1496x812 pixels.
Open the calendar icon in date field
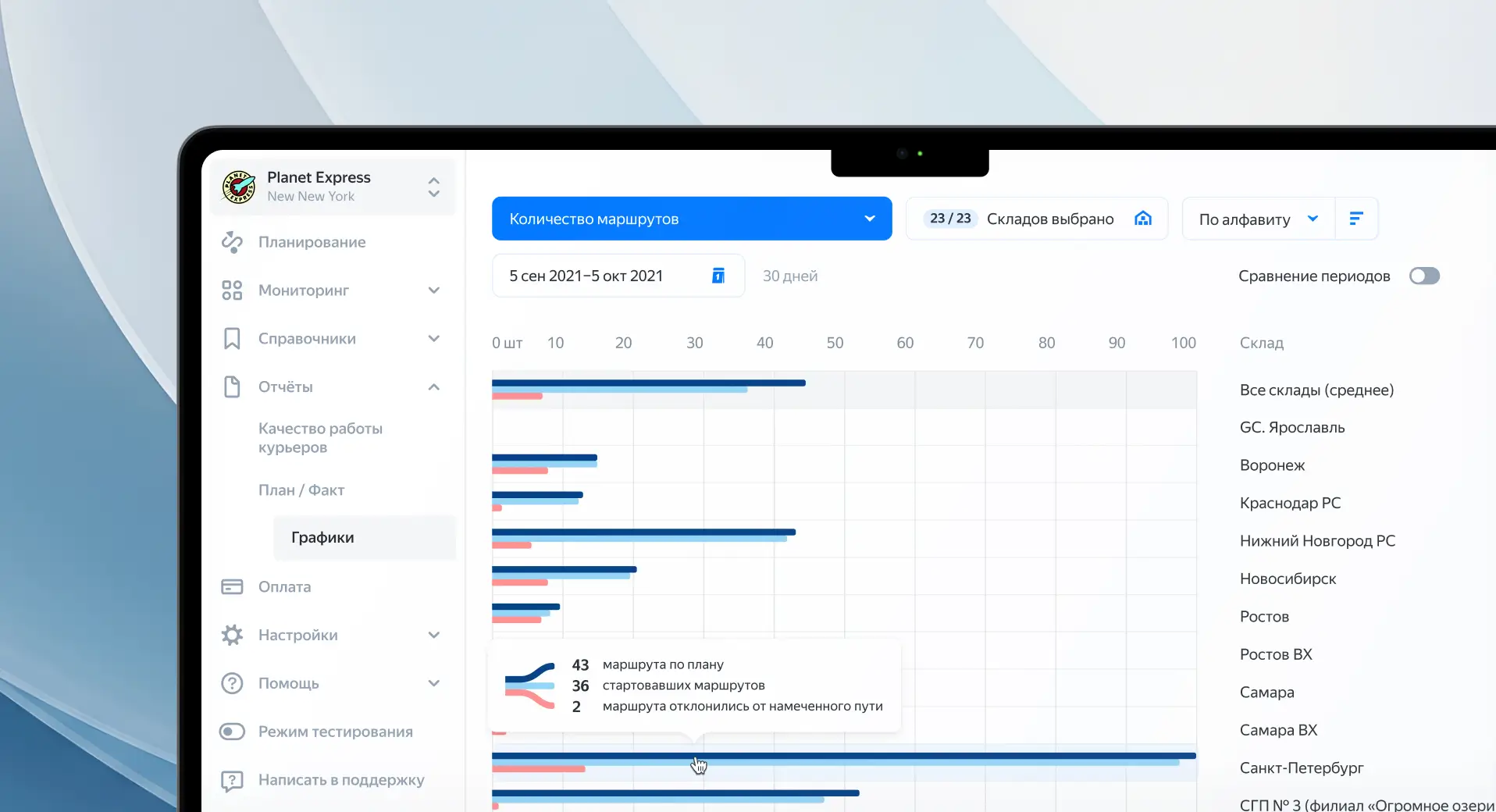coord(718,276)
